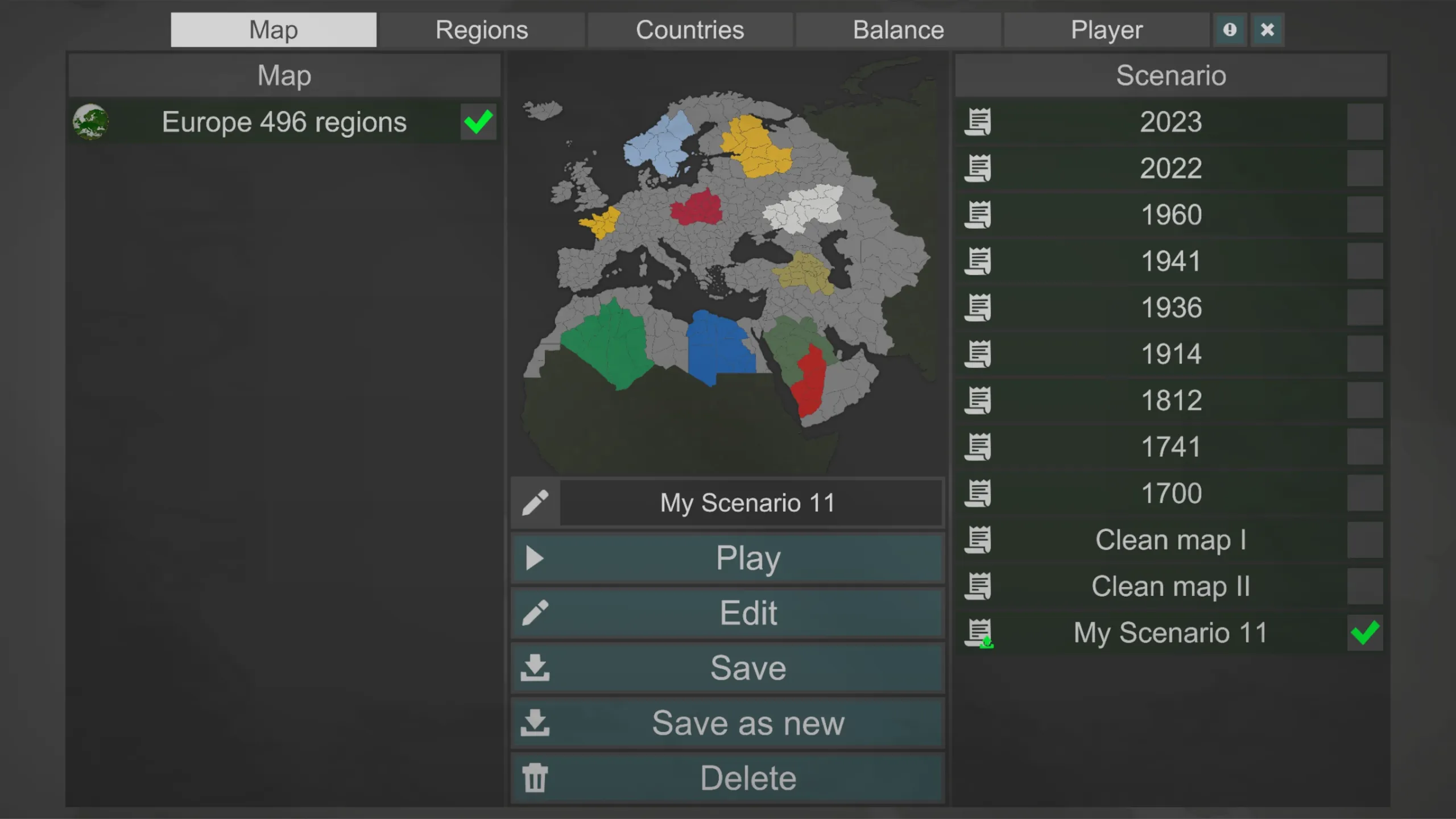Toggle the green checkmark on My Scenario 11

click(x=1365, y=632)
